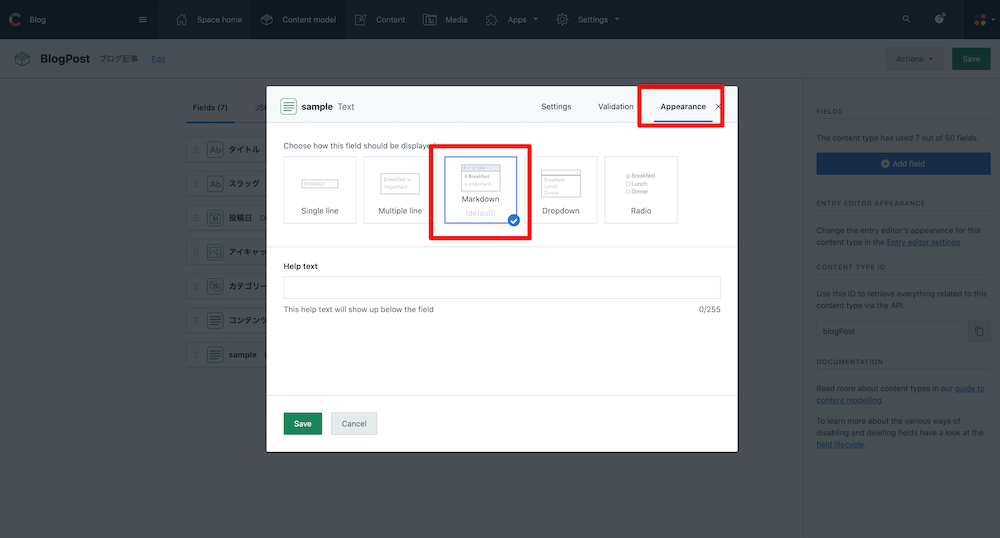Click the Contentful logo icon
Screen dimensions: 1000x538
pos(15,20)
